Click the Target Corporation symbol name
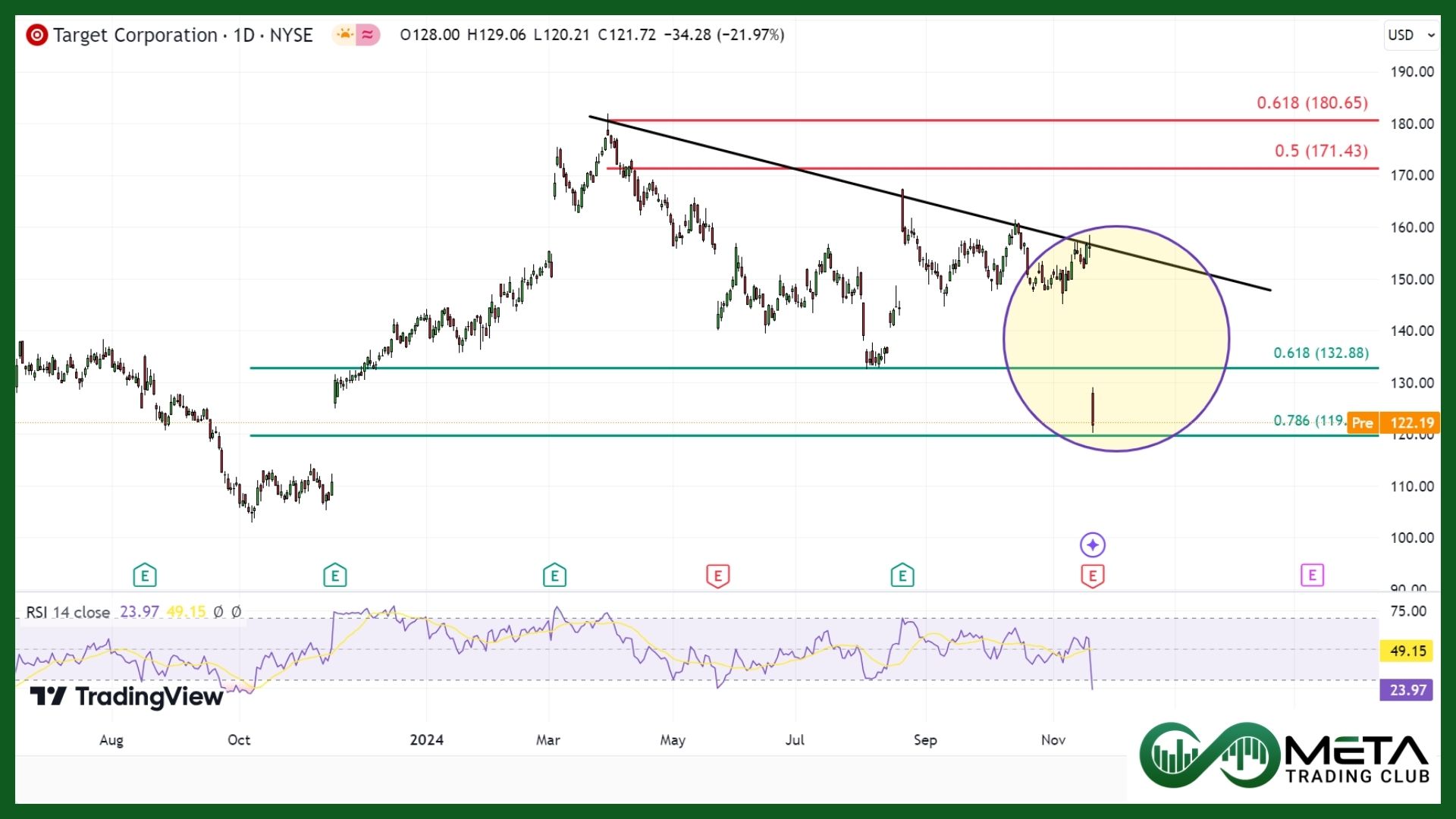Image resolution: width=1456 pixels, height=819 pixels. coord(135,35)
